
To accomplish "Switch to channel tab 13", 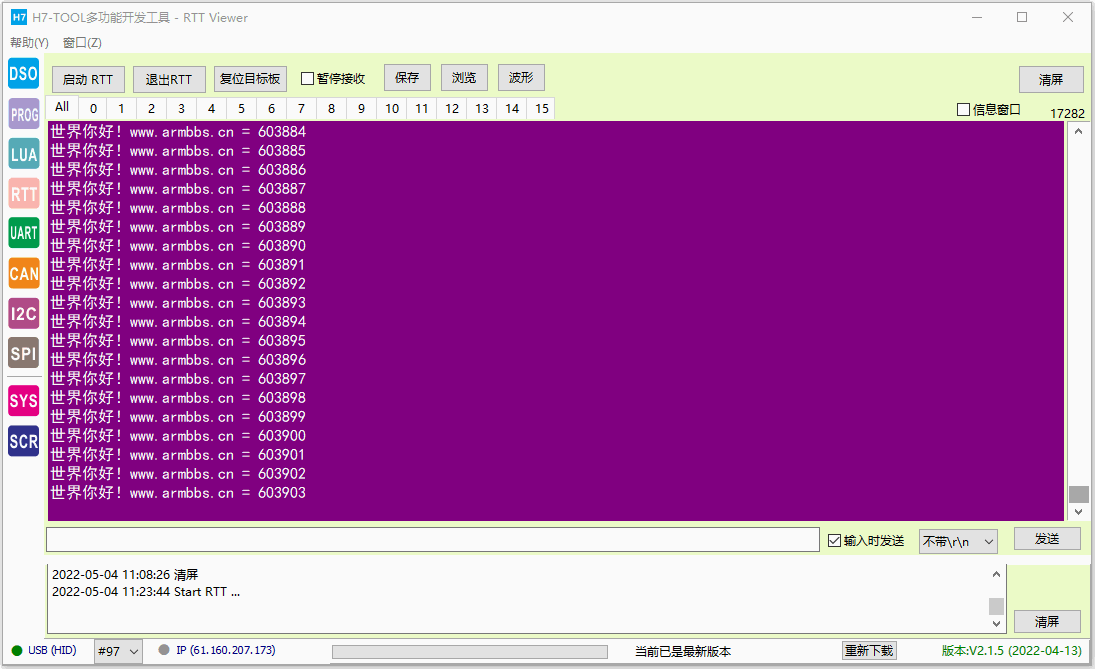I will coord(482,108).
